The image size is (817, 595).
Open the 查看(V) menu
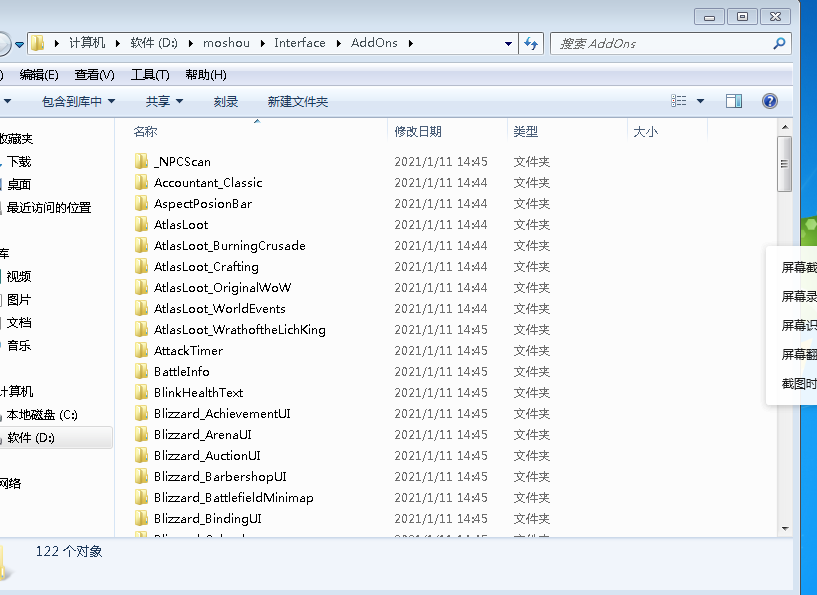pyautogui.click(x=94, y=75)
